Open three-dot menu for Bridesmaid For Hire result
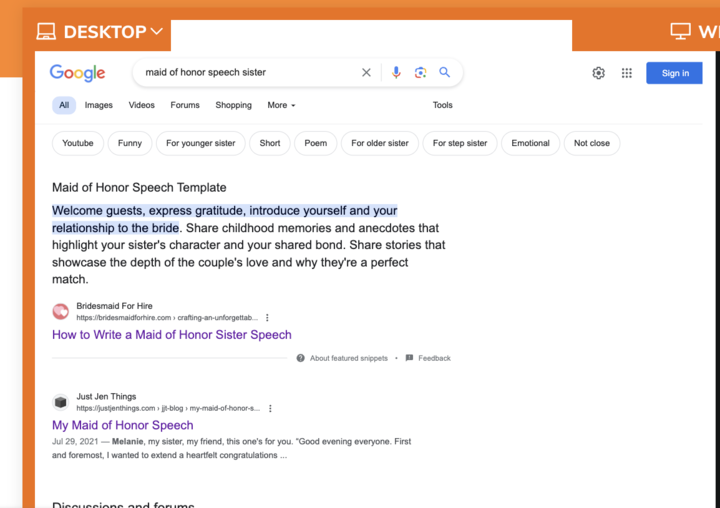Image resolution: width=720 pixels, height=508 pixels. pos(267,317)
